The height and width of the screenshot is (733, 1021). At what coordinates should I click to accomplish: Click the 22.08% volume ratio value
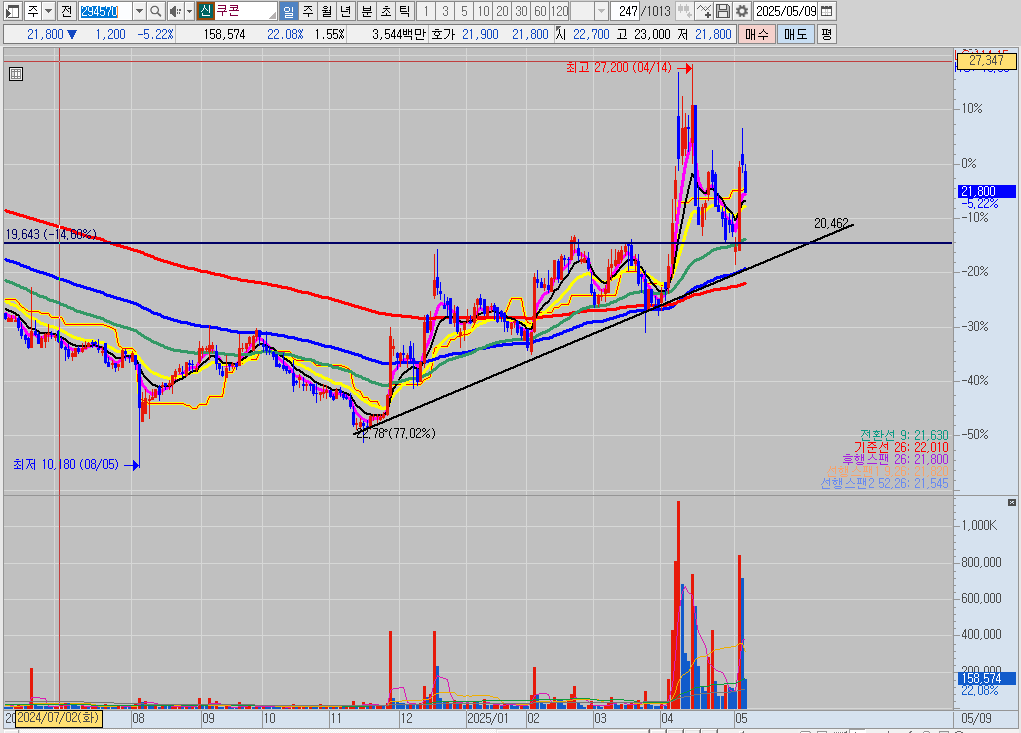coord(285,34)
